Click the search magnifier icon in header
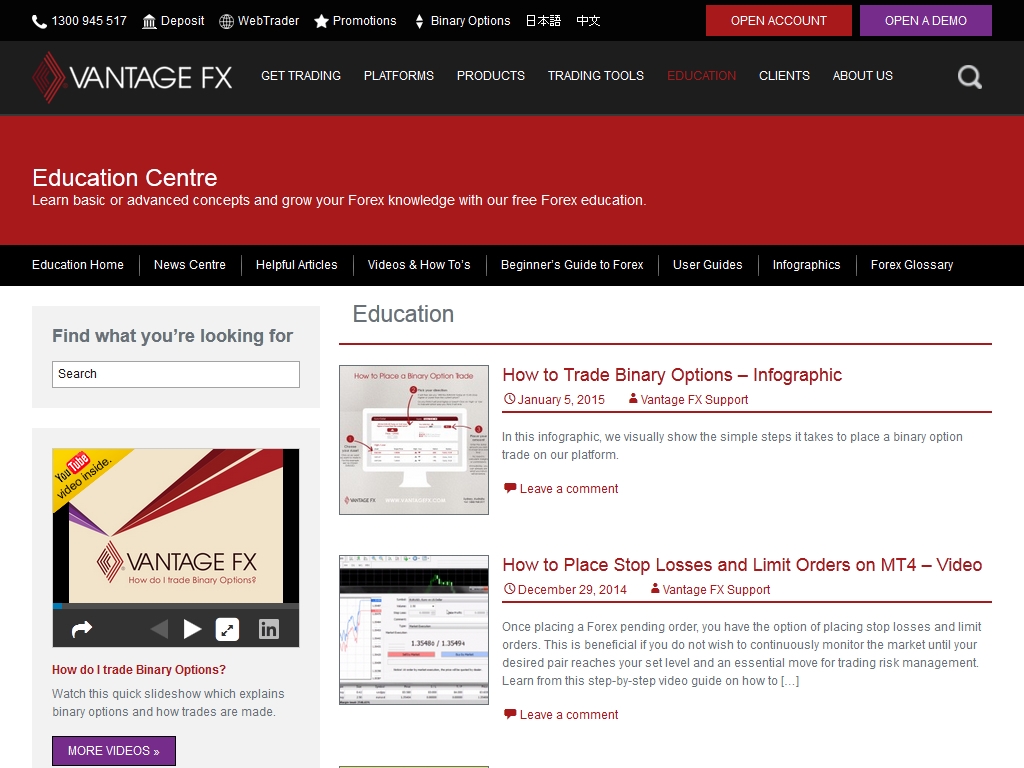 (969, 77)
